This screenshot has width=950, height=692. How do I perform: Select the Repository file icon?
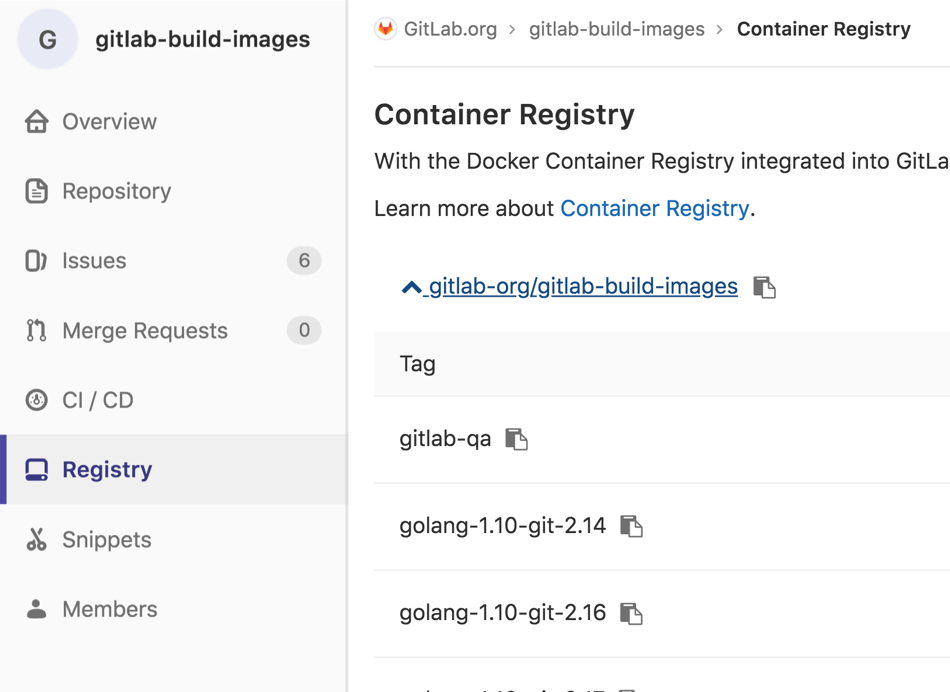click(x=36, y=191)
